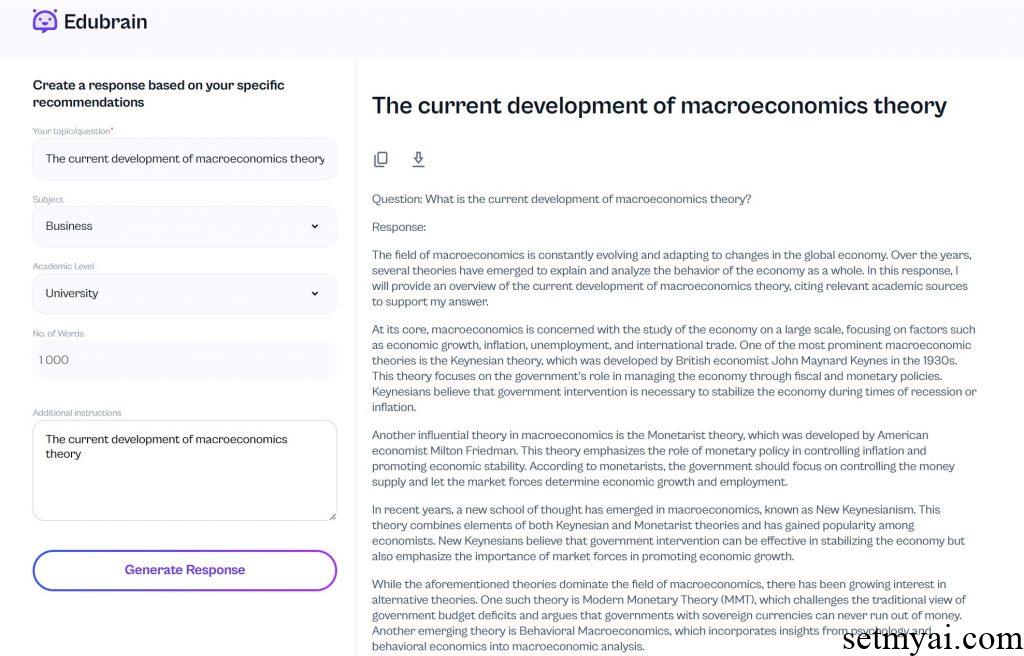This screenshot has height=656, width=1024.
Task: Grab the text area resize handle corner
Action: pyautogui.click(x=332, y=516)
